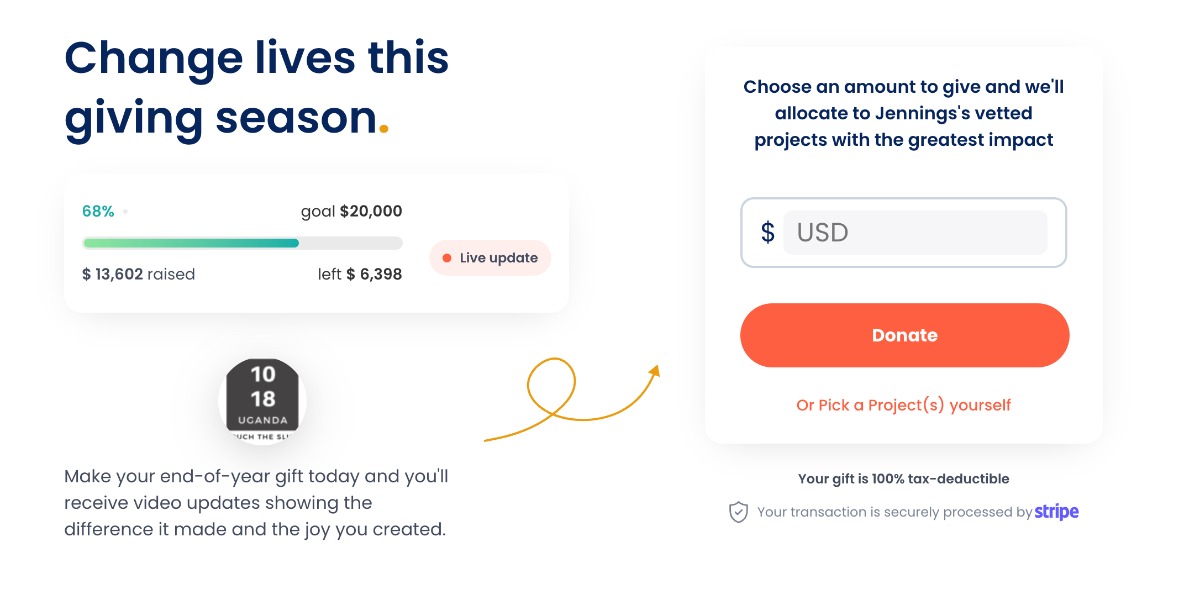
Task: Click the red dot in Live update badge
Action: point(447,258)
